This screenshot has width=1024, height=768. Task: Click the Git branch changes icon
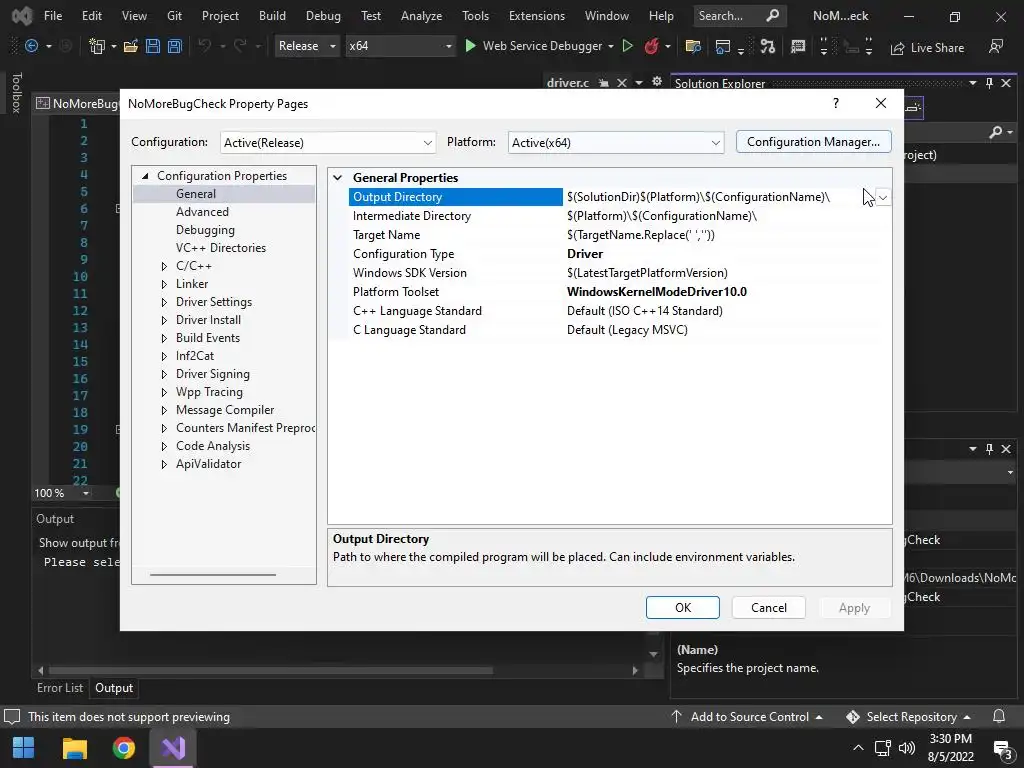[768, 46]
